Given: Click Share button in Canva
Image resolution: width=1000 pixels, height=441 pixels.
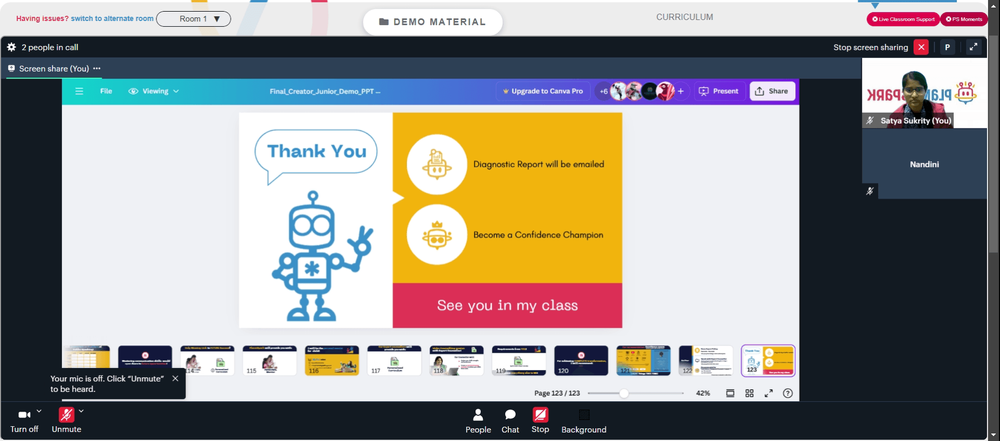Looking at the screenshot, I should pyautogui.click(x=772, y=91).
